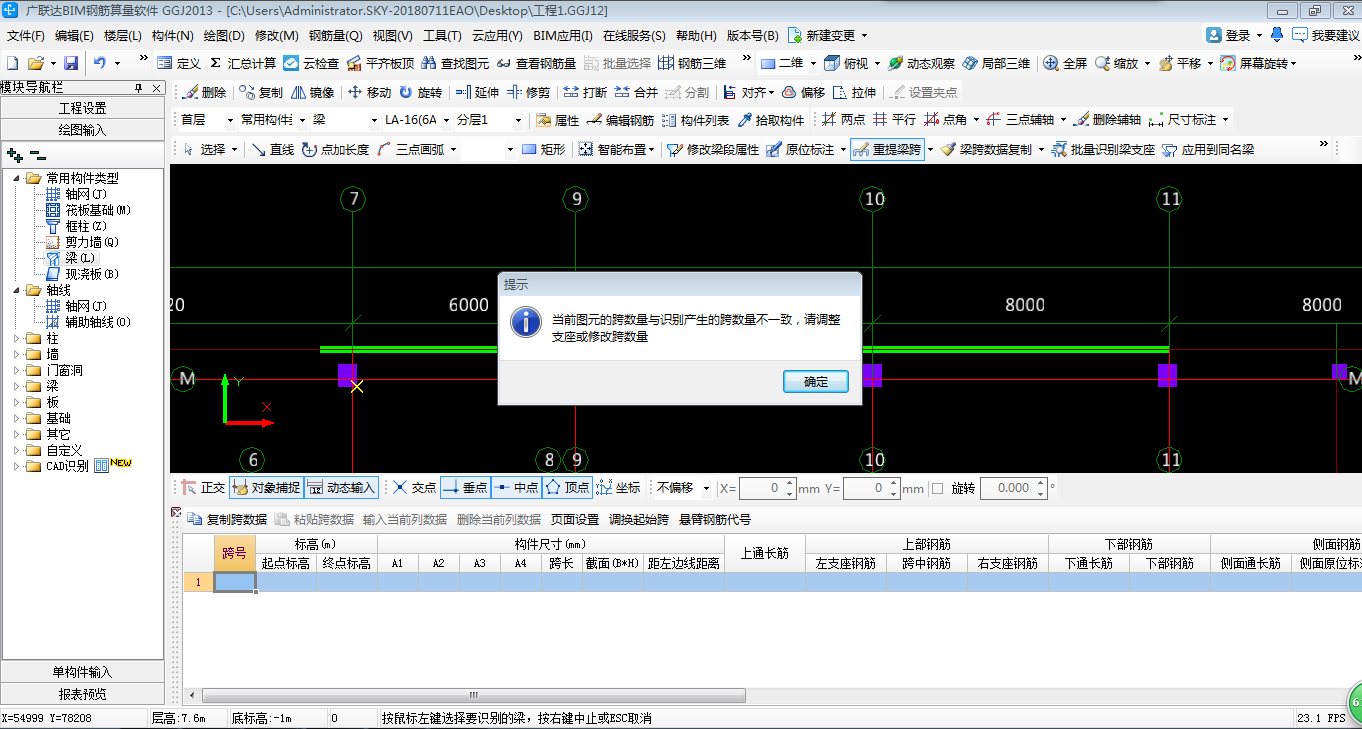Image resolution: width=1362 pixels, height=729 pixels.
Task: Click 输入当前列数据 button
Action: tap(406, 519)
